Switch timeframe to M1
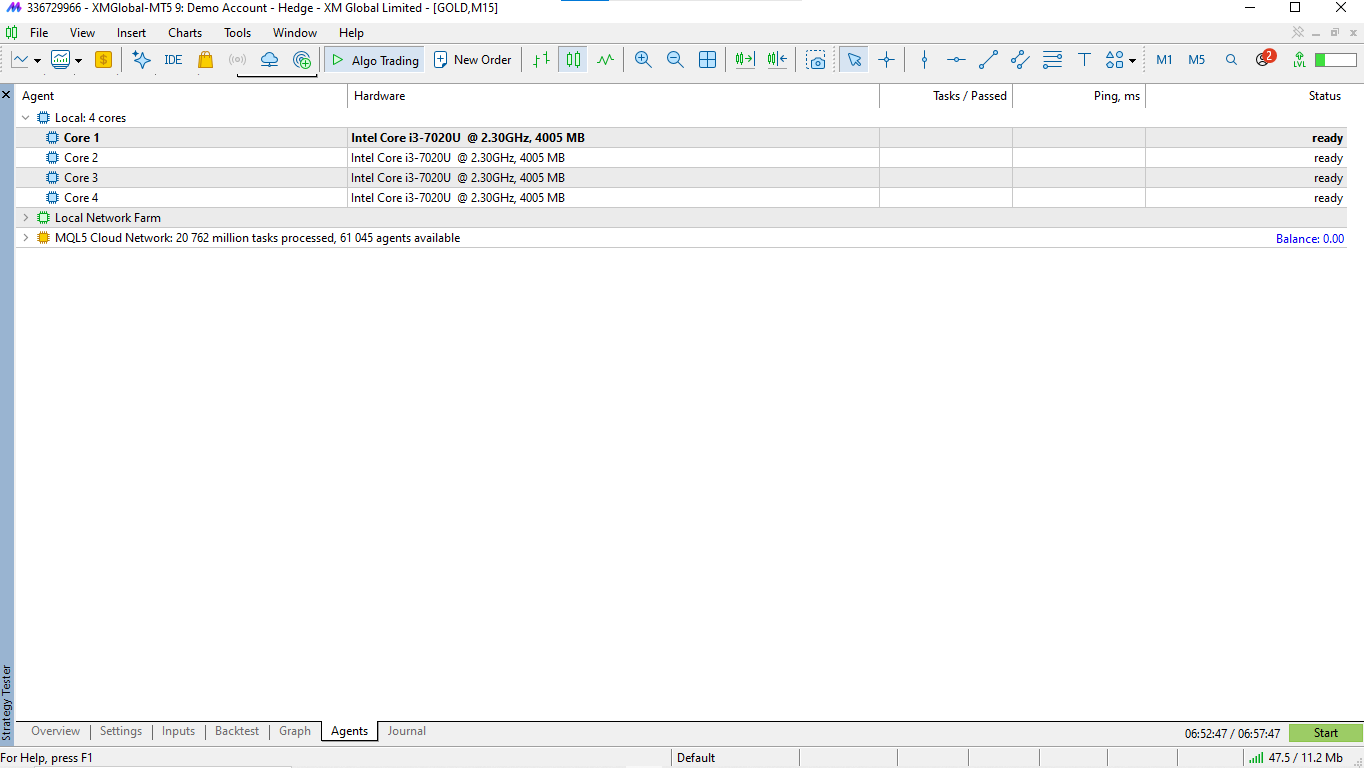Image resolution: width=1364 pixels, height=768 pixels. [1164, 60]
